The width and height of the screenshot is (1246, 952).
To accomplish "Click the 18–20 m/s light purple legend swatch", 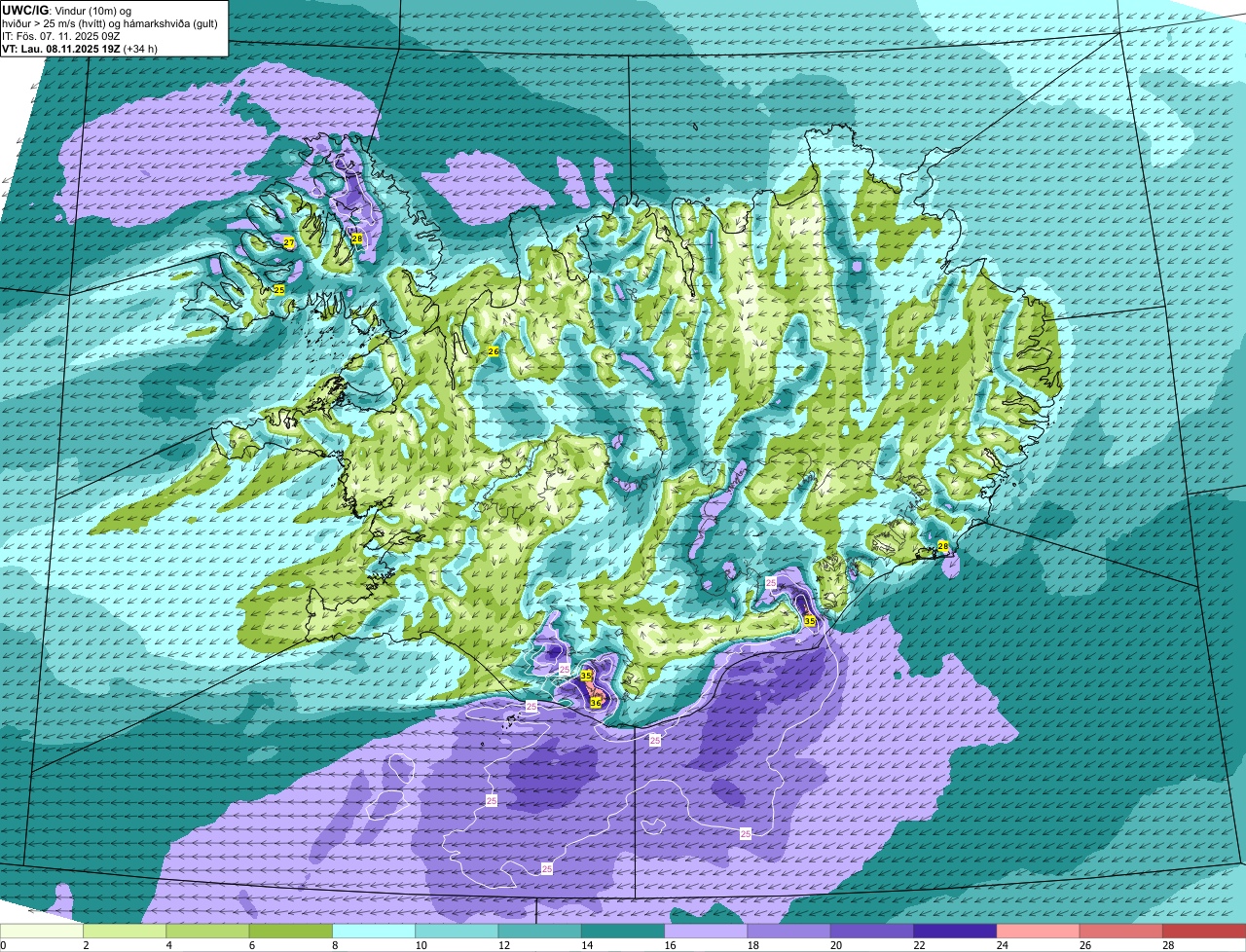I will (789, 931).
